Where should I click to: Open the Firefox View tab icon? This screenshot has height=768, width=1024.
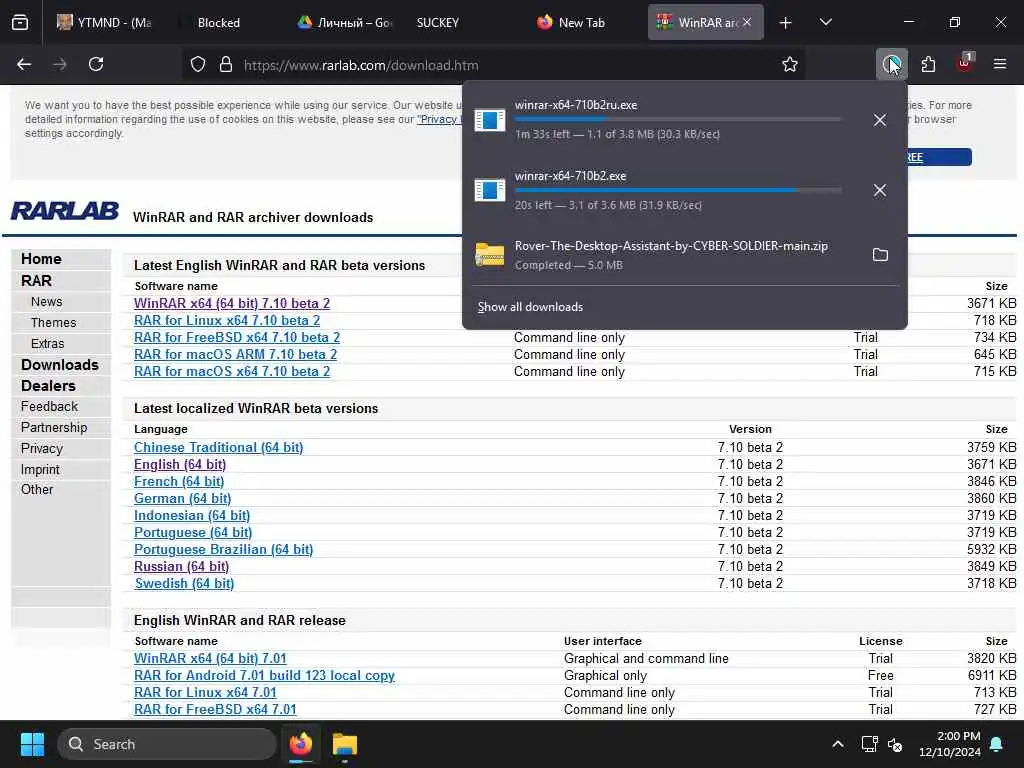point(20,23)
